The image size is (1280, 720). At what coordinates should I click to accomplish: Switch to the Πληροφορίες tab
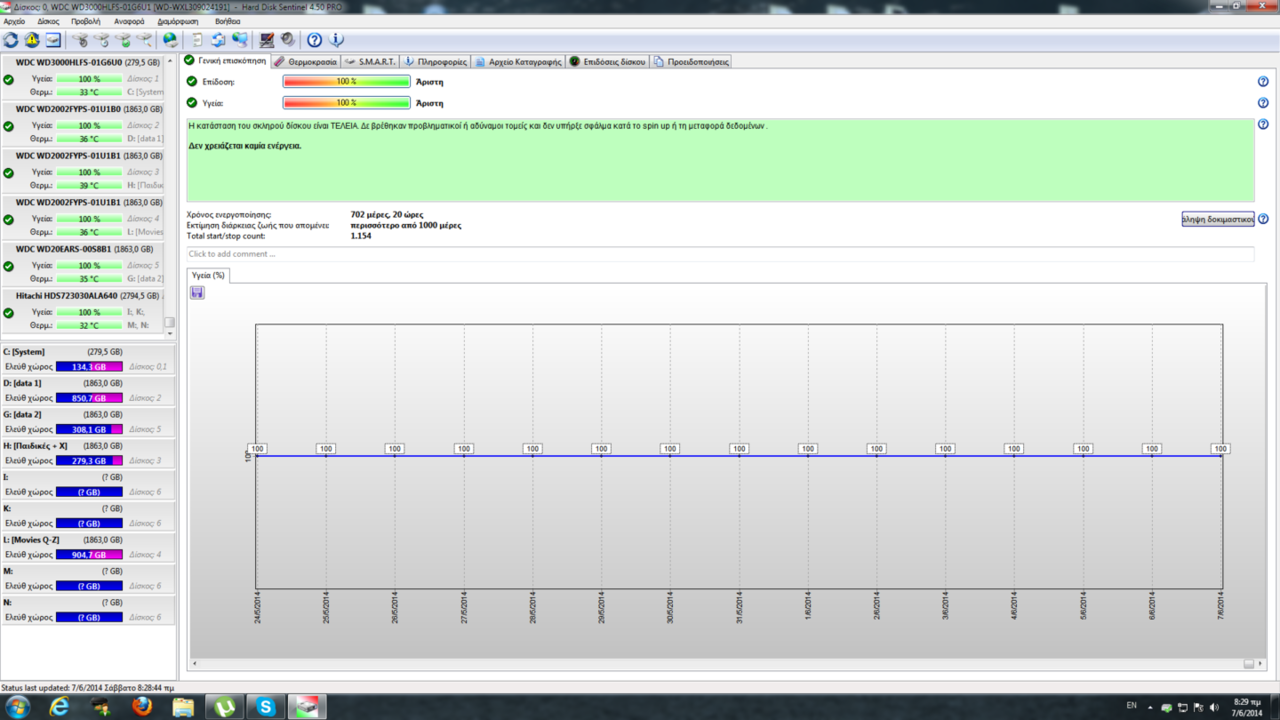pyautogui.click(x=435, y=61)
